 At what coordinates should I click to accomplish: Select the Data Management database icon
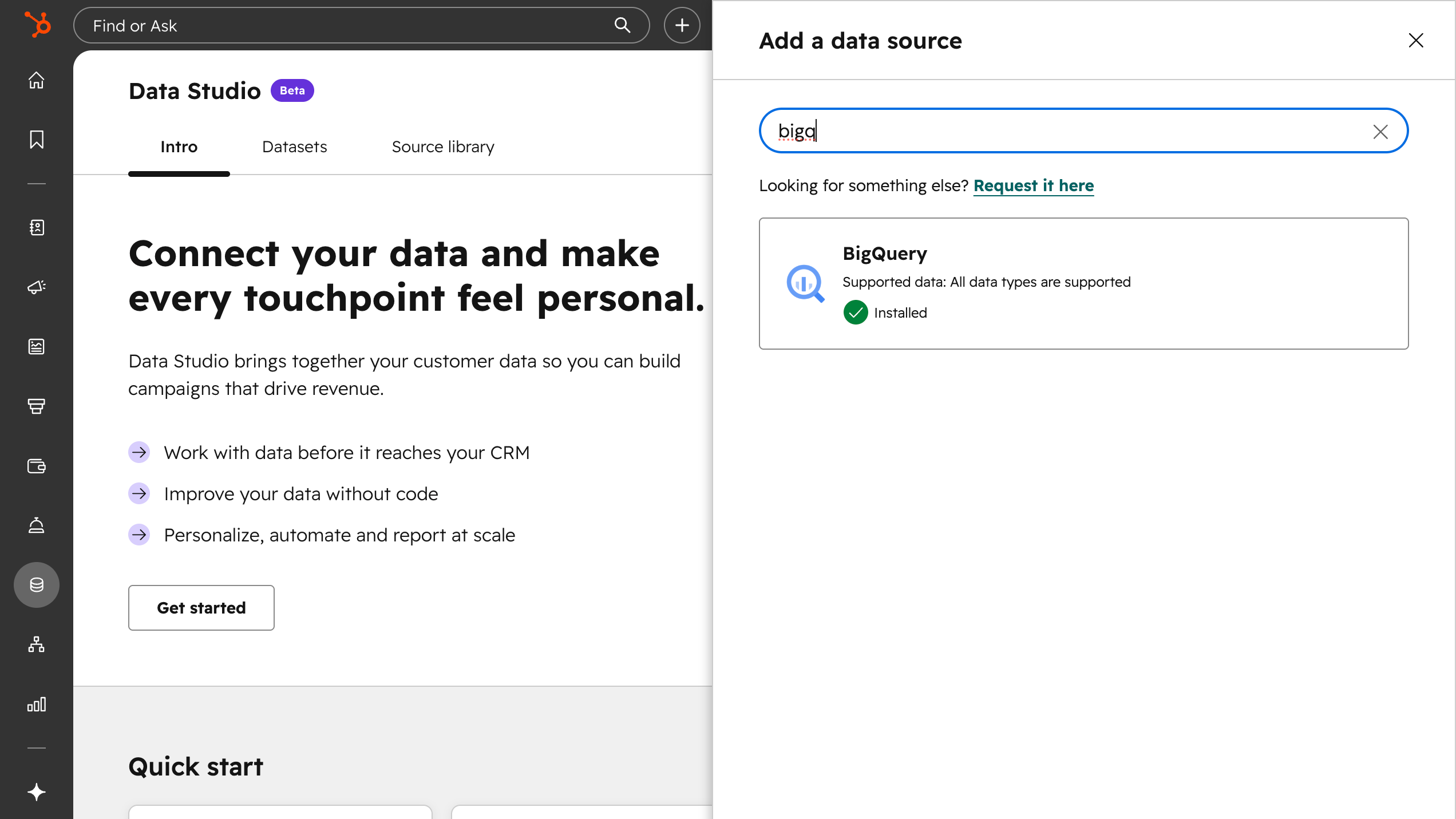pyautogui.click(x=37, y=585)
